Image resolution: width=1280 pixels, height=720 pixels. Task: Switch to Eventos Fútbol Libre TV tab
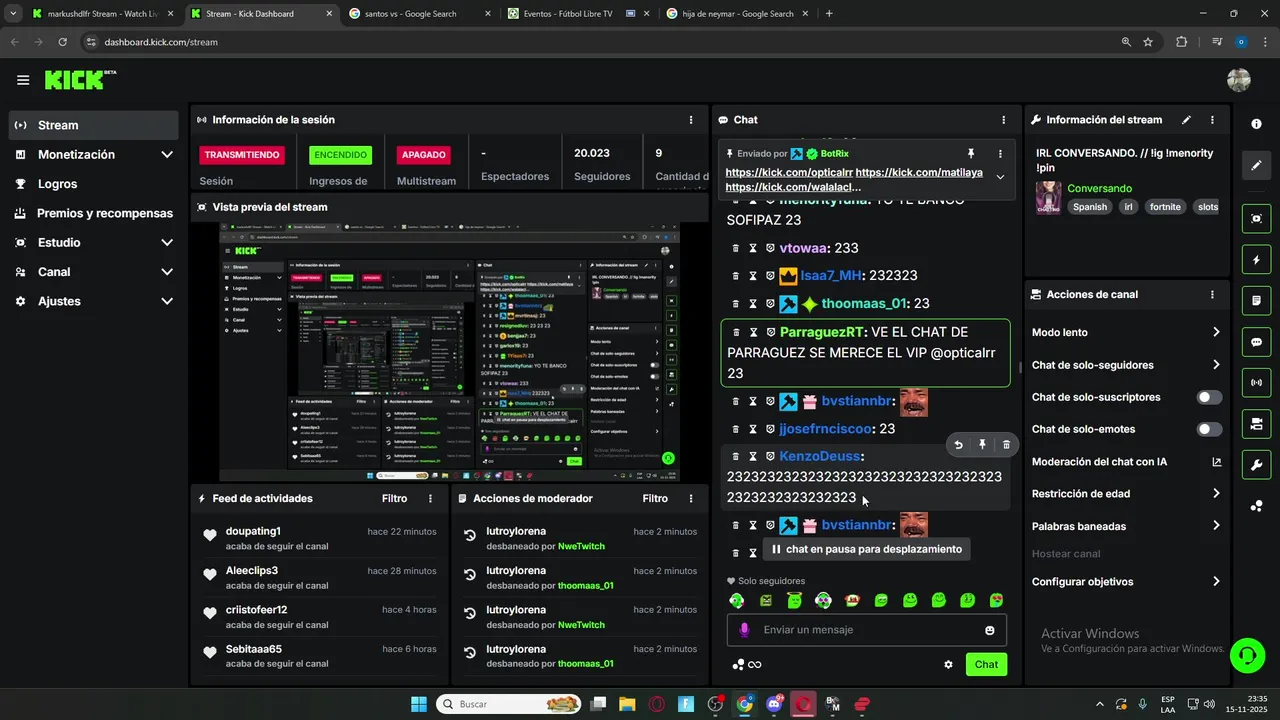tap(580, 14)
